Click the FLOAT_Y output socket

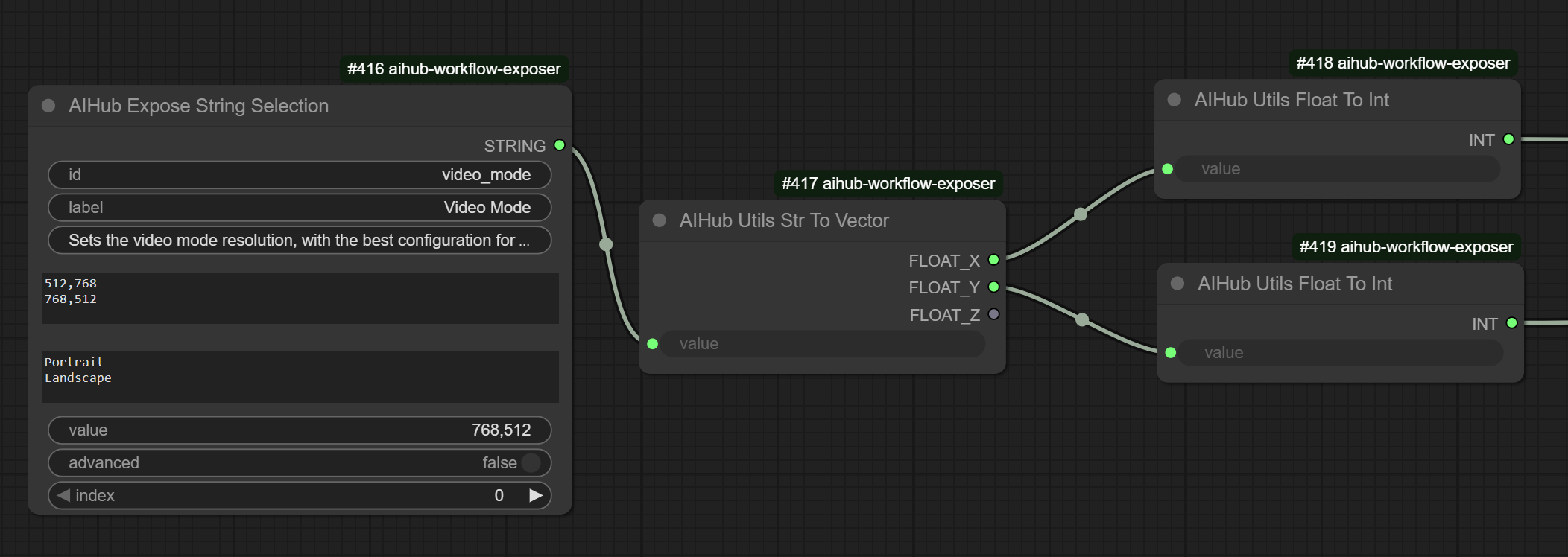pyautogui.click(x=993, y=287)
